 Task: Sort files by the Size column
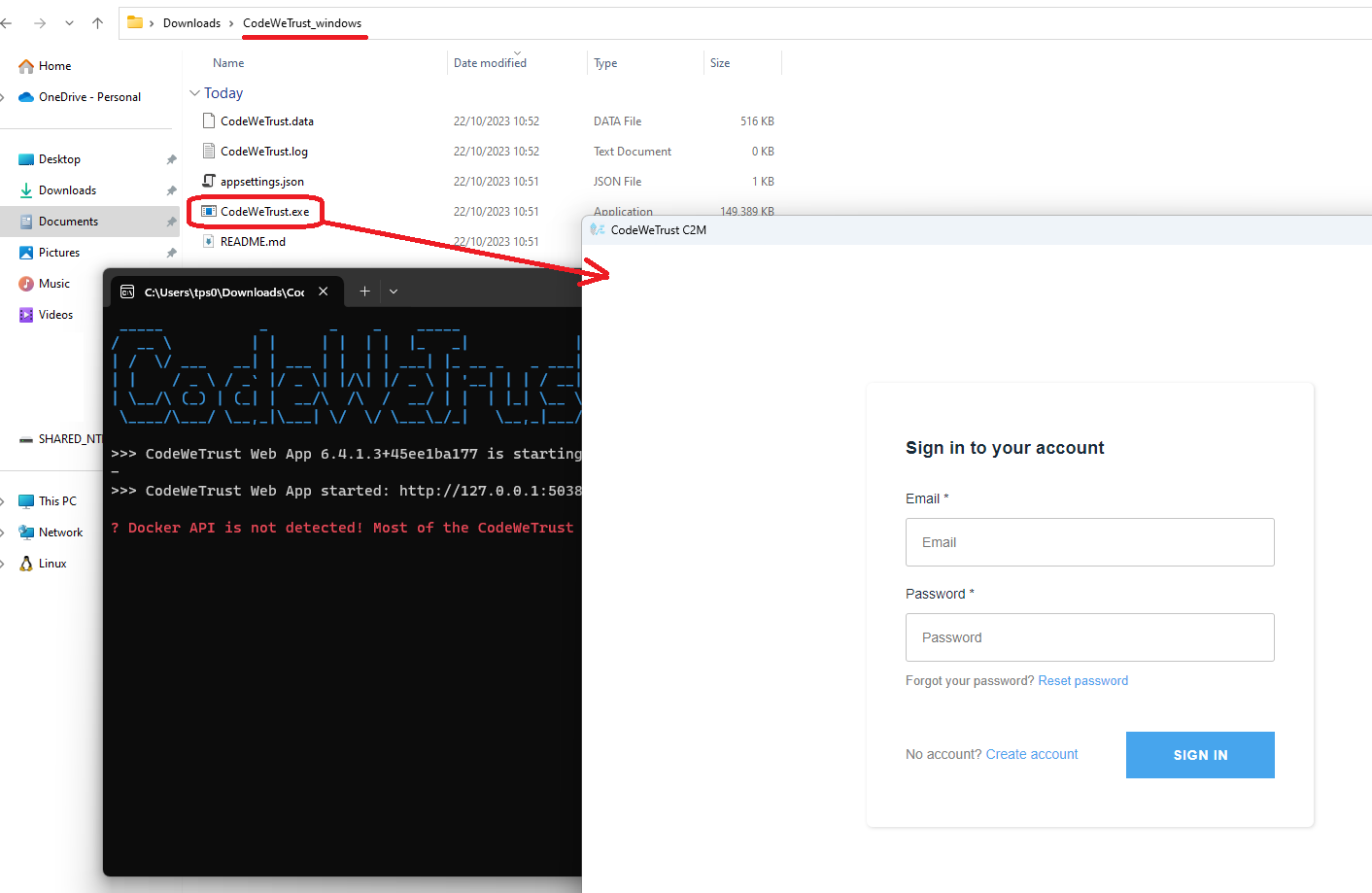pyautogui.click(x=720, y=63)
